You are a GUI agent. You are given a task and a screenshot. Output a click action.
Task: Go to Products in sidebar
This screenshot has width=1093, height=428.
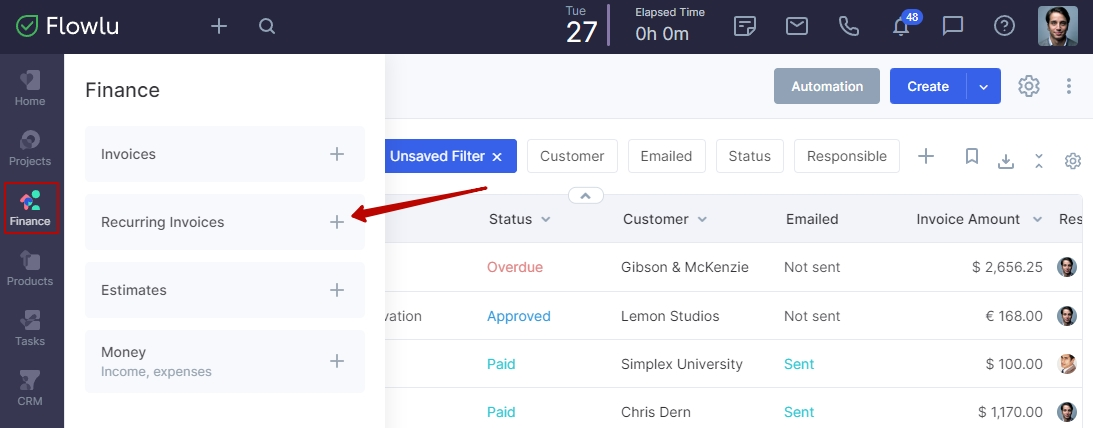(x=30, y=268)
